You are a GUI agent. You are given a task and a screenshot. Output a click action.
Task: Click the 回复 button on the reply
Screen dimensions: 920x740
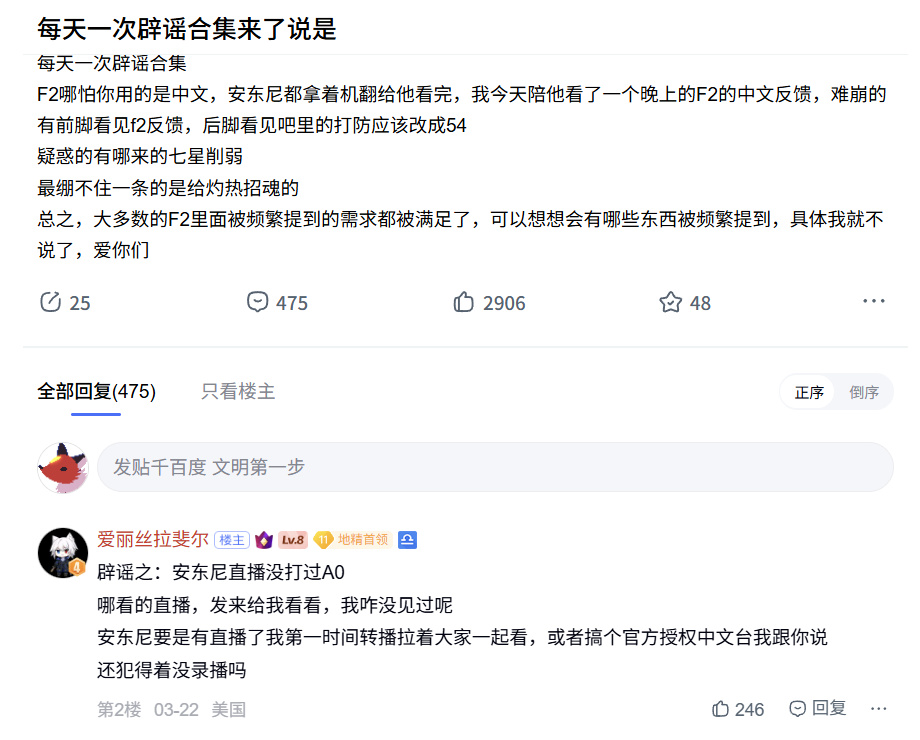(818, 708)
